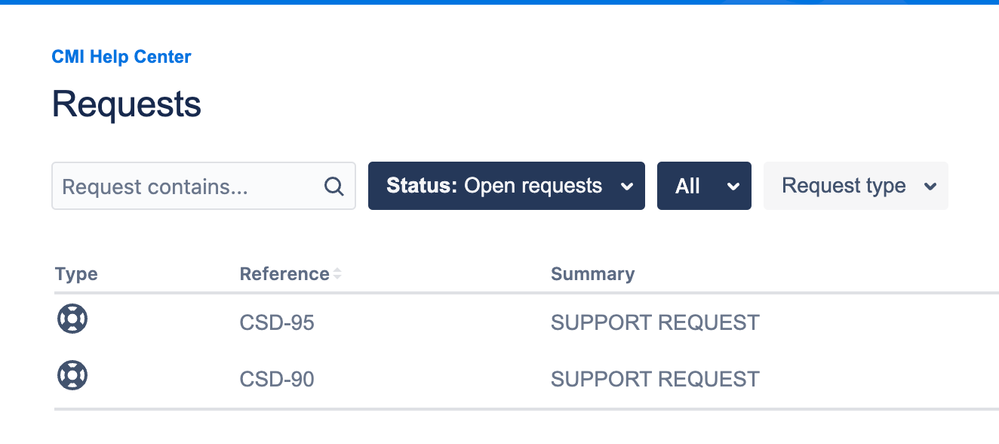Open the Status: Open requests dropdown
999x444 pixels.
[507, 185]
